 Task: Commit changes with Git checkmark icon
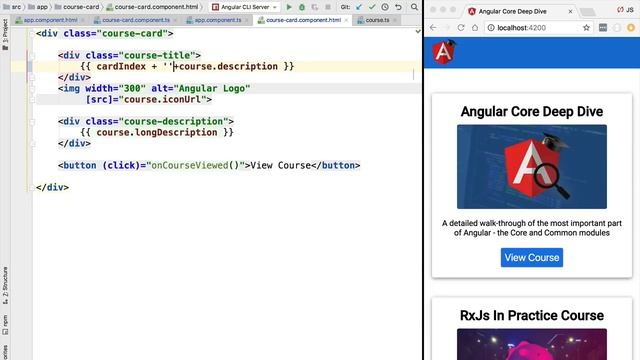[372, 7]
